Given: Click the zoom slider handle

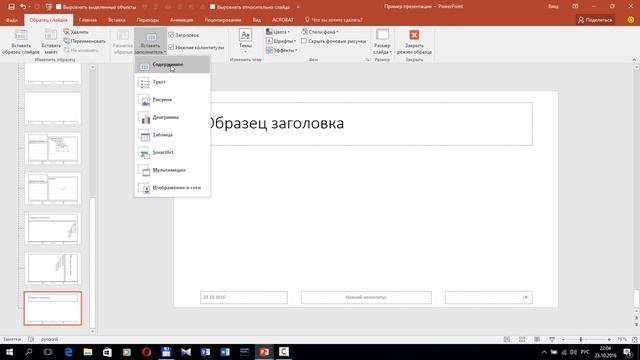Looking at the screenshot, I should pyautogui.click(x=580, y=340).
